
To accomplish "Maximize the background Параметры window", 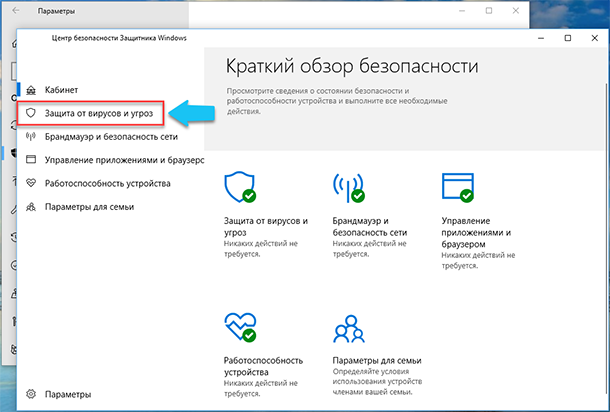I will pyautogui.click(x=489, y=11).
